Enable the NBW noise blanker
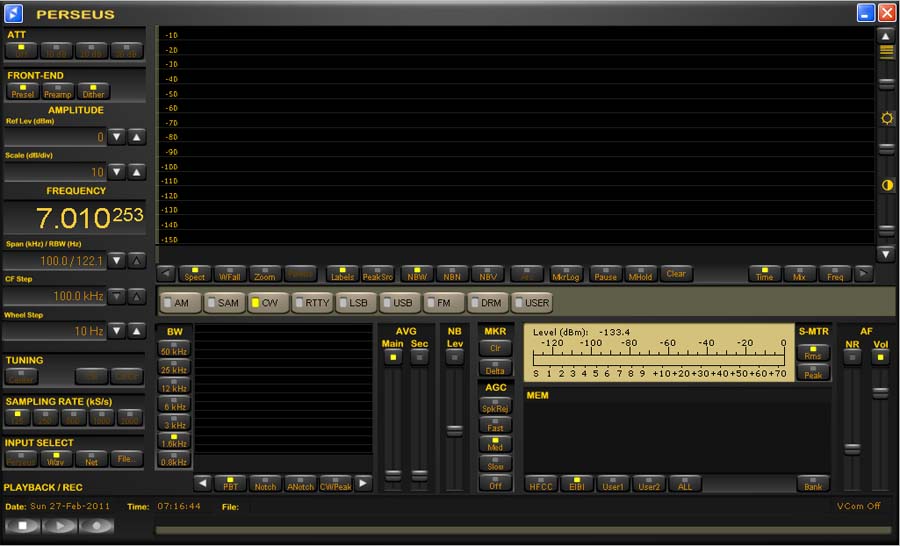The width and height of the screenshot is (900, 546). (x=417, y=274)
